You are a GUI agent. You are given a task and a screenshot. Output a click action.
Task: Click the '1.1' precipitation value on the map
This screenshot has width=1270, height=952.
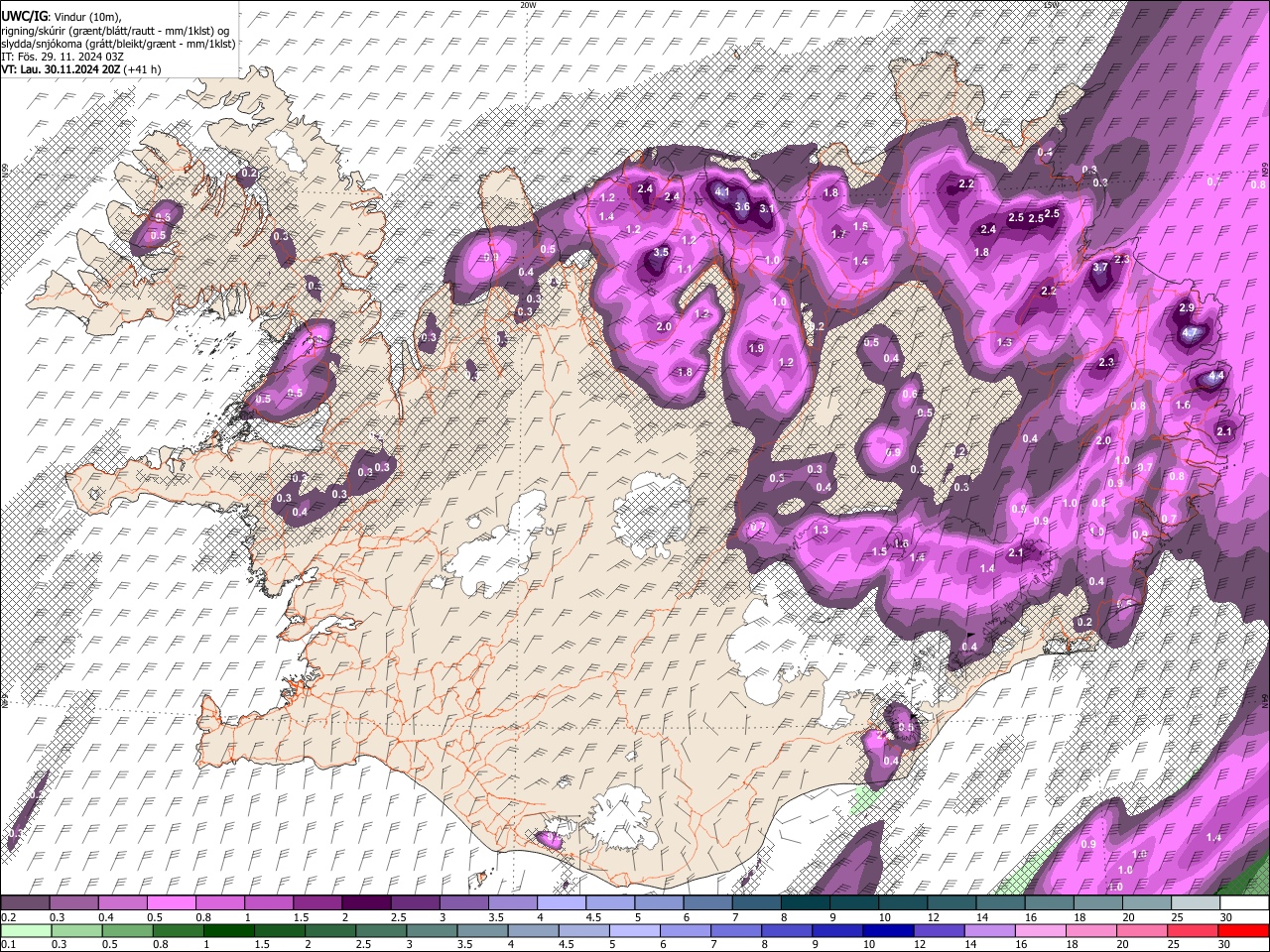pos(684,270)
